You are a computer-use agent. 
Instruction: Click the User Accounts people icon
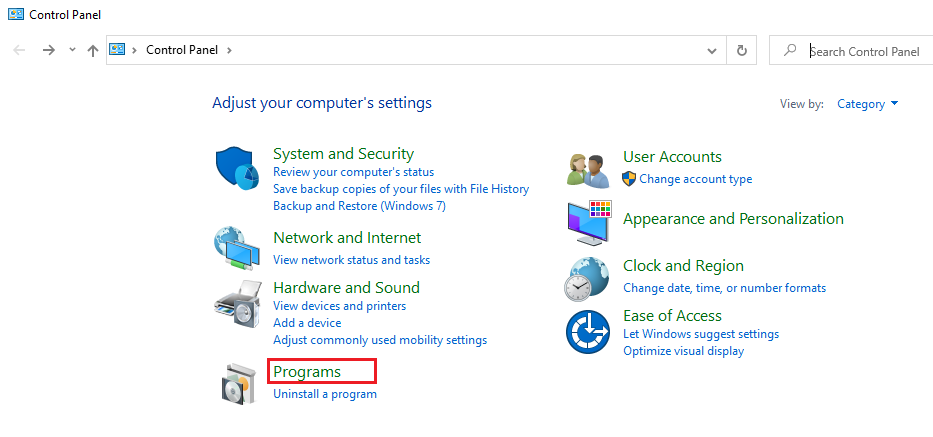point(587,170)
